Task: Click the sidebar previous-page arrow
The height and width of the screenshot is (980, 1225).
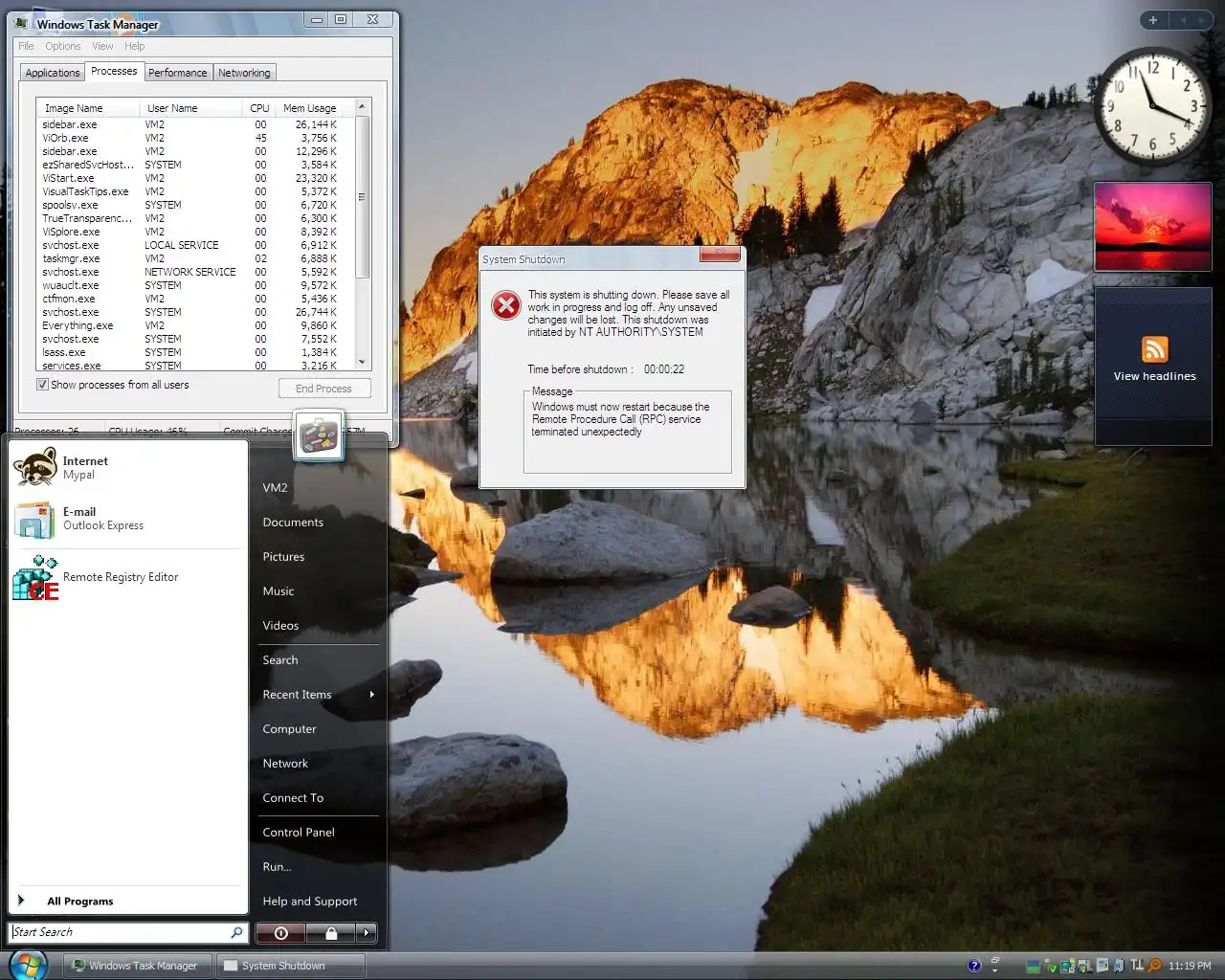Action: 1182,20
